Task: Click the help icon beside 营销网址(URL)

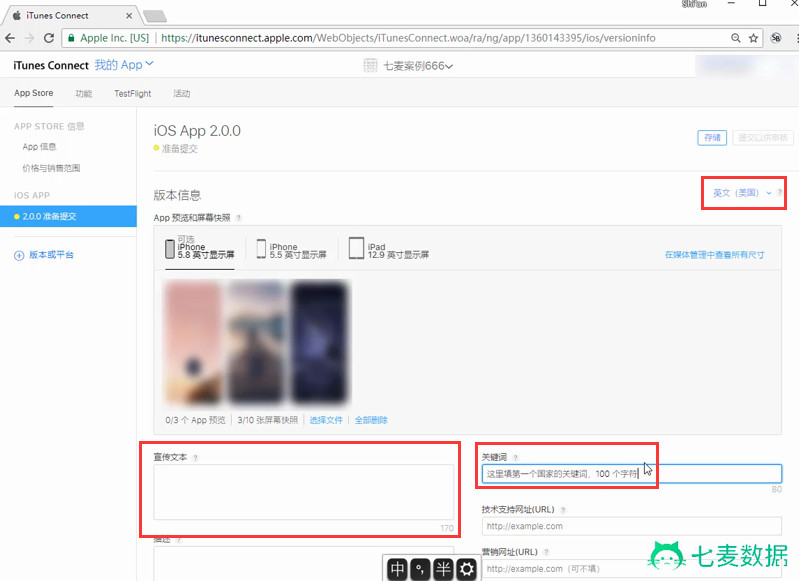Action: pyautogui.click(x=546, y=552)
